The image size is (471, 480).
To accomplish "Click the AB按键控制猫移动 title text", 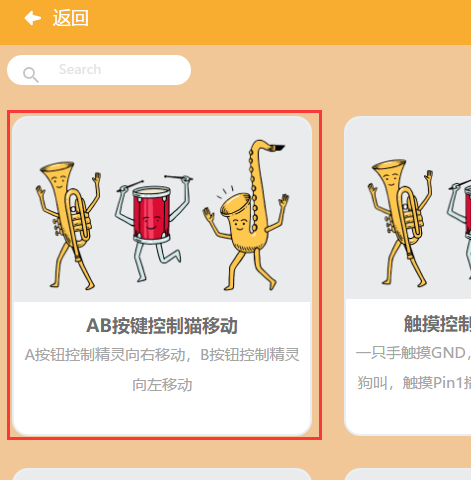I will click(x=162, y=326).
